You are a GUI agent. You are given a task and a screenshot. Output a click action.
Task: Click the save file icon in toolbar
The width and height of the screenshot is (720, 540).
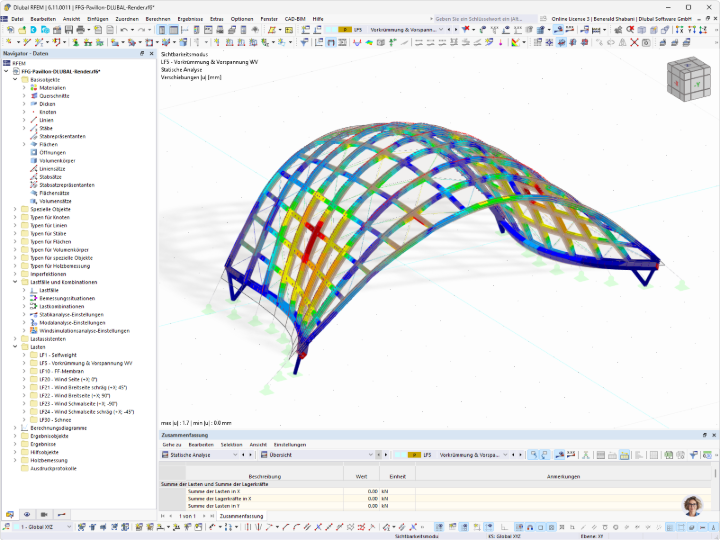(x=69, y=30)
